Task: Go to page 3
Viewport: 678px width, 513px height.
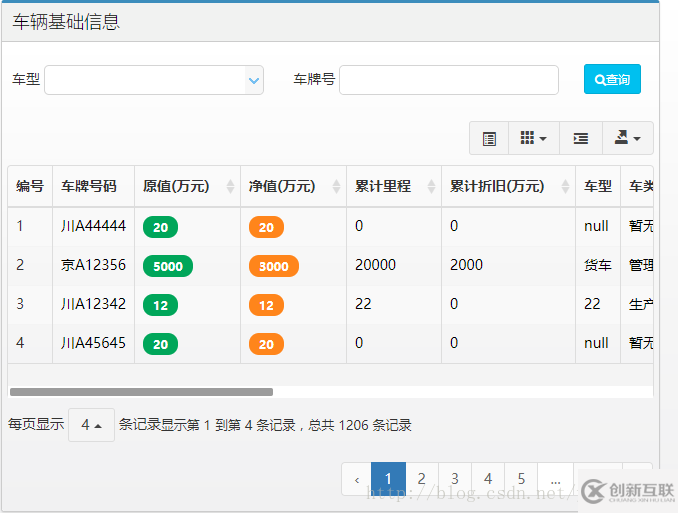Action: (455, 479)
